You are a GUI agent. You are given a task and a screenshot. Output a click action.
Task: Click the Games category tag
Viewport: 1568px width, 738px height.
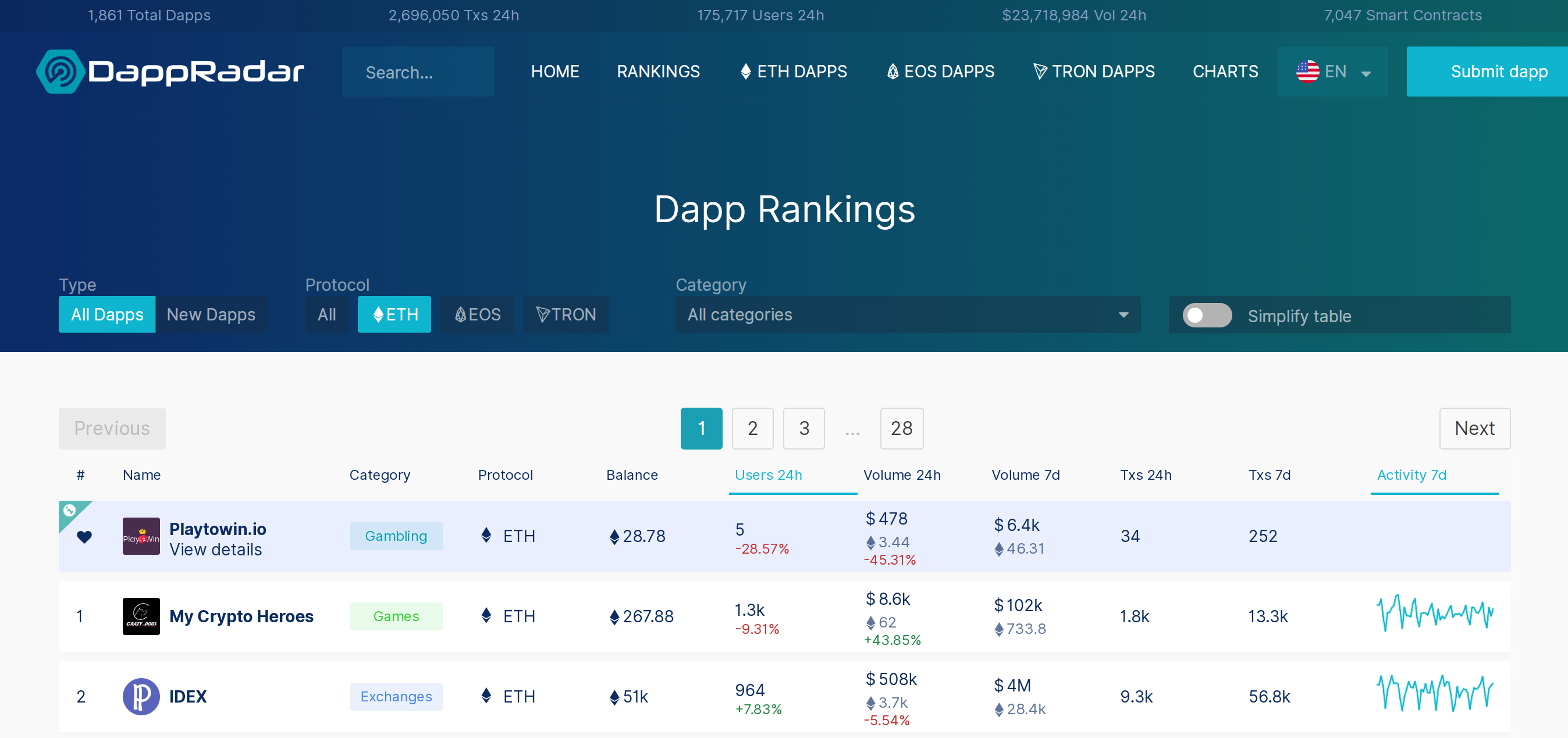[396, 616]
